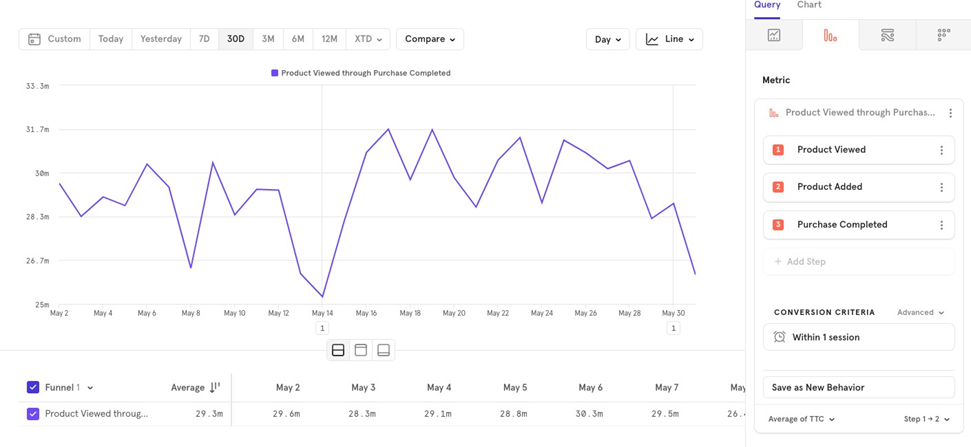
Task: Open the Compare dropdown
Action: click(430, 39)
